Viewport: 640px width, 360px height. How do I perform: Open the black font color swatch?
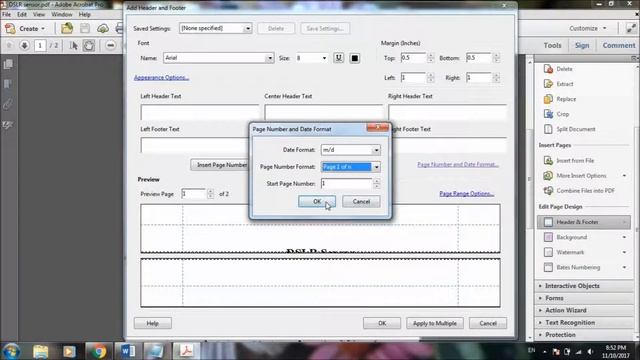[355, 58]
